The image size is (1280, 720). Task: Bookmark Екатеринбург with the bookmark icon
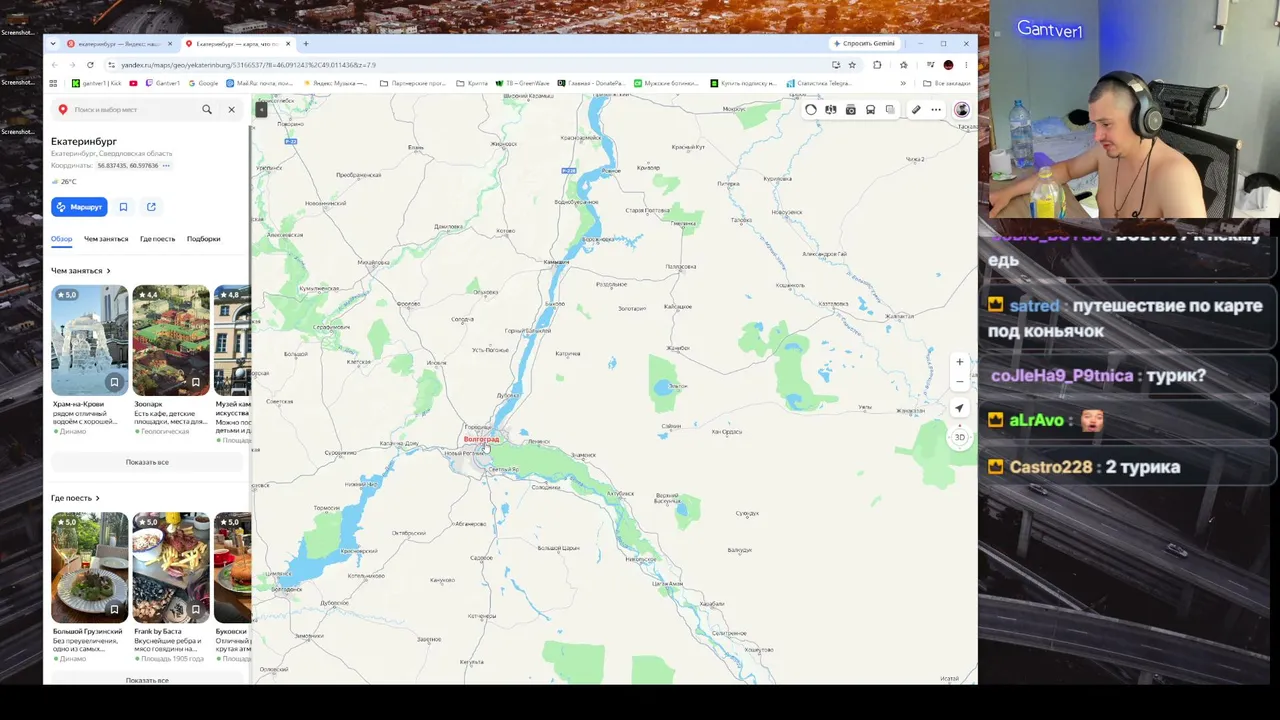pyautogui.click(x=123, y=207)
